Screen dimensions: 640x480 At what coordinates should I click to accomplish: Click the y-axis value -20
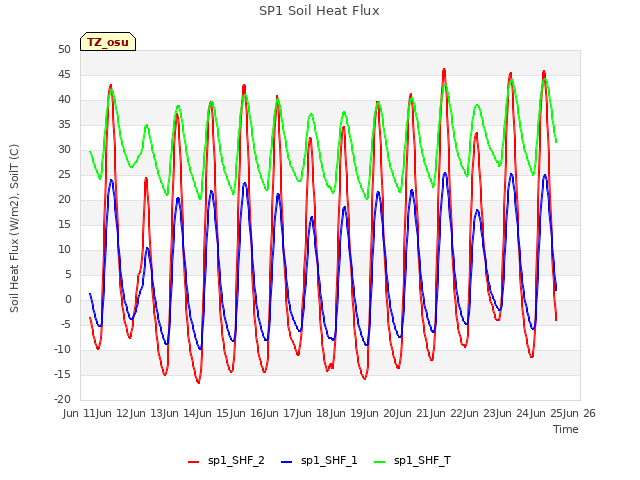click(62, 399)
